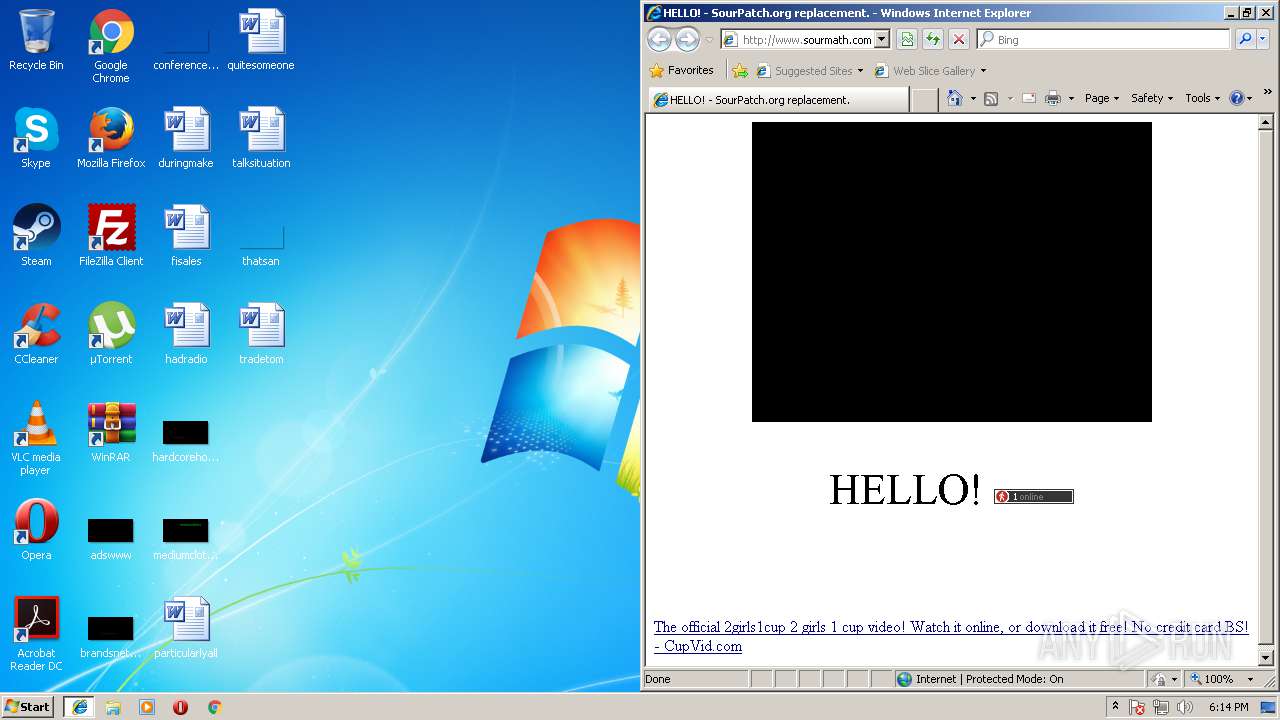
Task: Expand the command bar overflow chevron
Action: (1267, 93)
